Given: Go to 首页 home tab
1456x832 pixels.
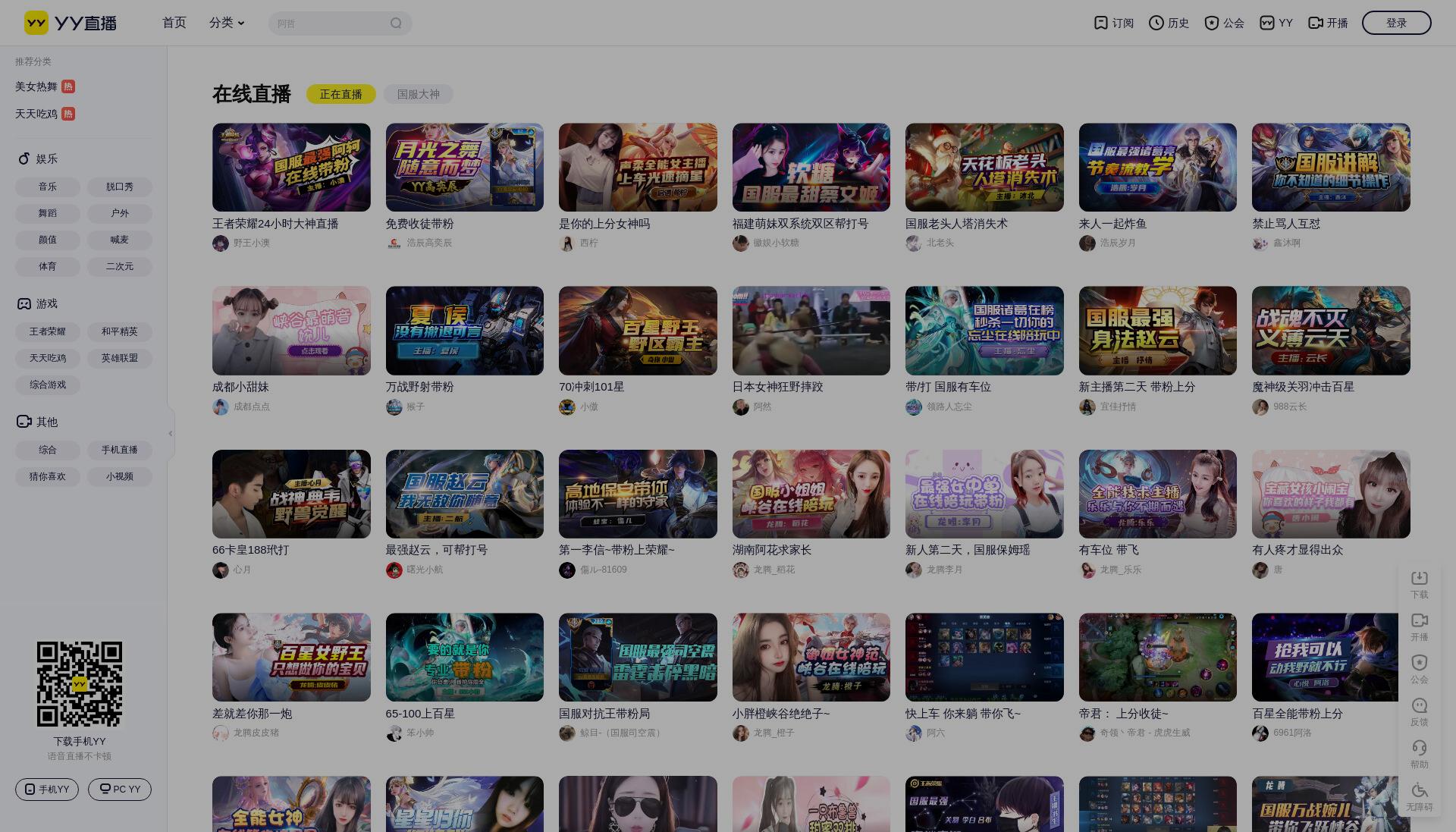Looking at the screenshot, I should 174,23.
